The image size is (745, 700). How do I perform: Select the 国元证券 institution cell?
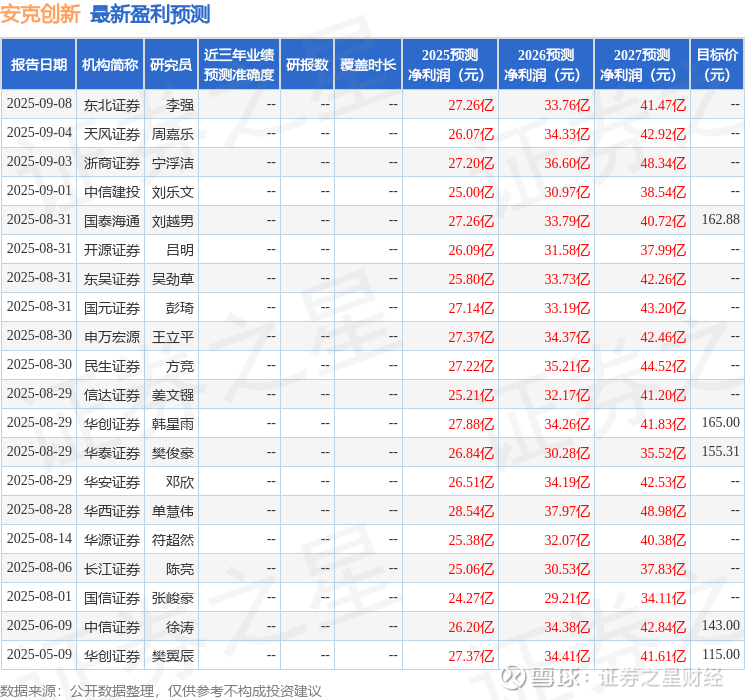(x=112, y=308)
